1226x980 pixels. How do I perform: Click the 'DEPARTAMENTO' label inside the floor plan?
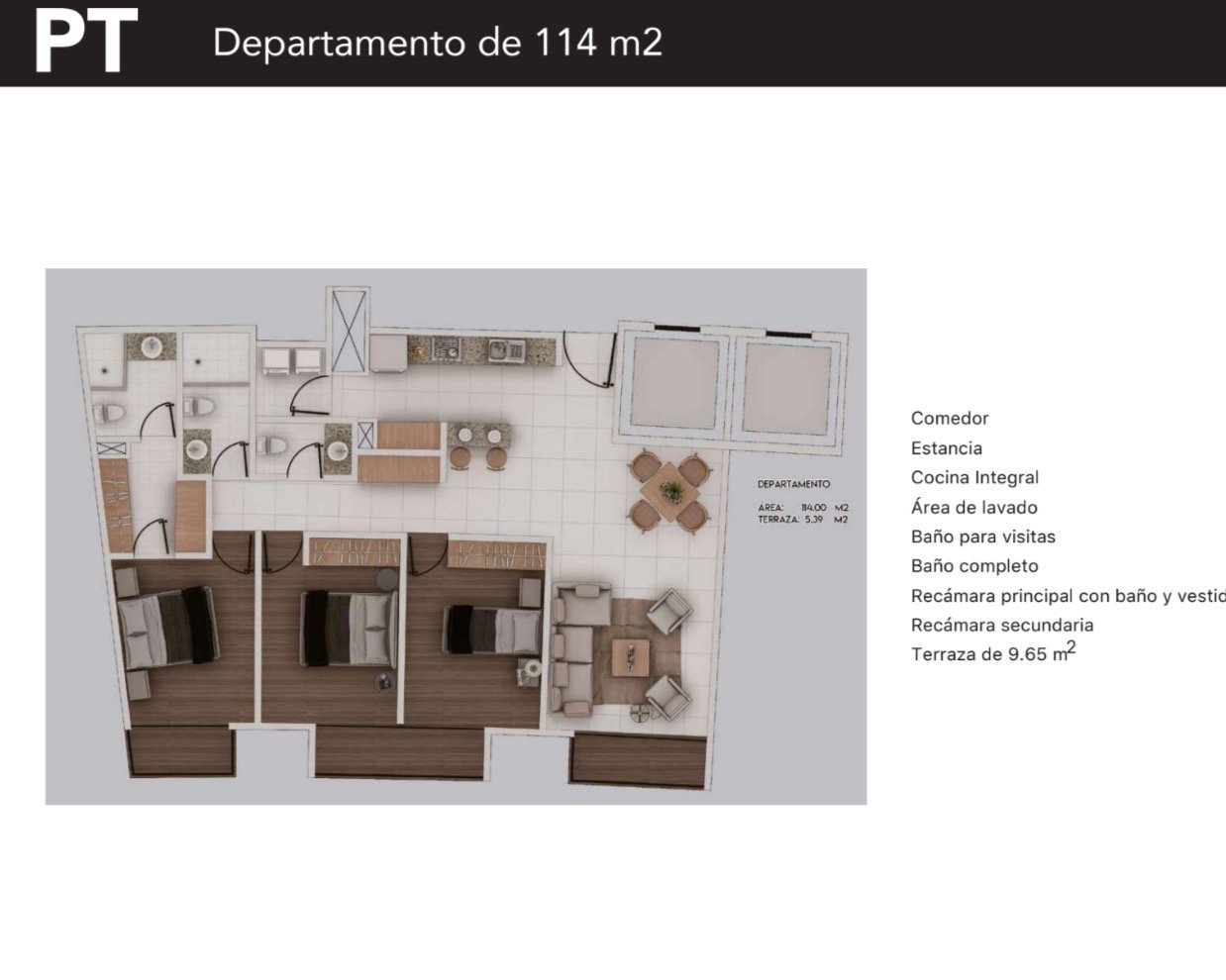click(x=793, y=484)
